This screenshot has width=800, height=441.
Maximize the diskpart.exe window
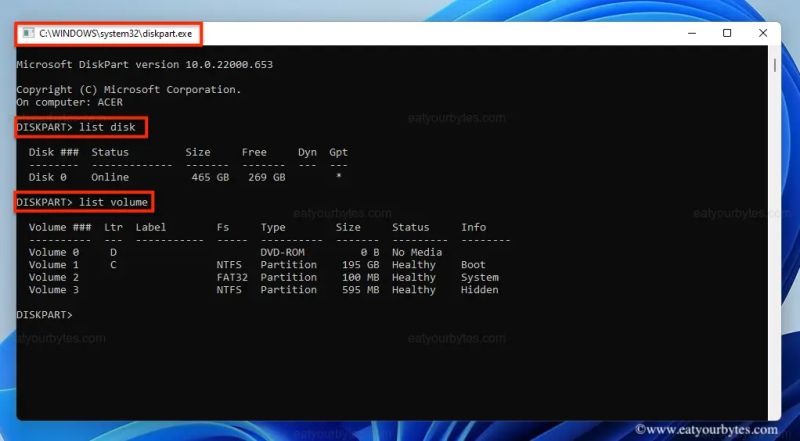(x=727, y=33)
